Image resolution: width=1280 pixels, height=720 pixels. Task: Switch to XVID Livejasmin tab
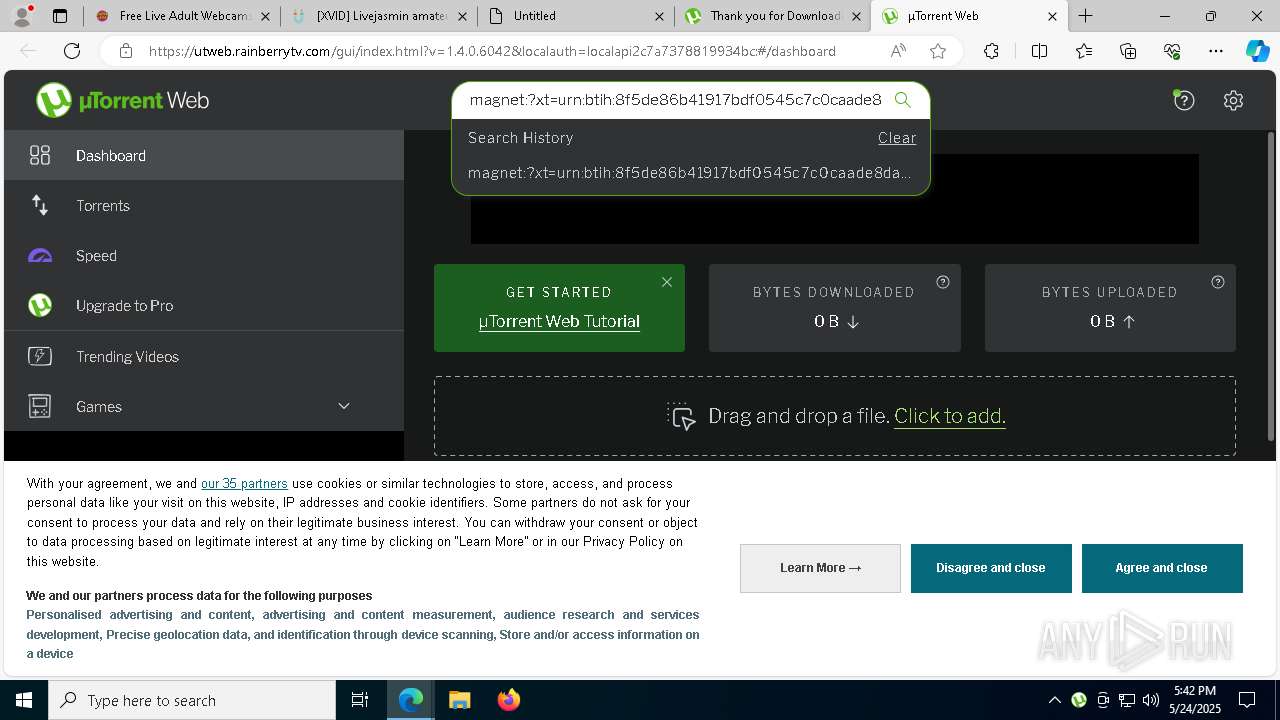pyautogui.click(x=380, y=16)
